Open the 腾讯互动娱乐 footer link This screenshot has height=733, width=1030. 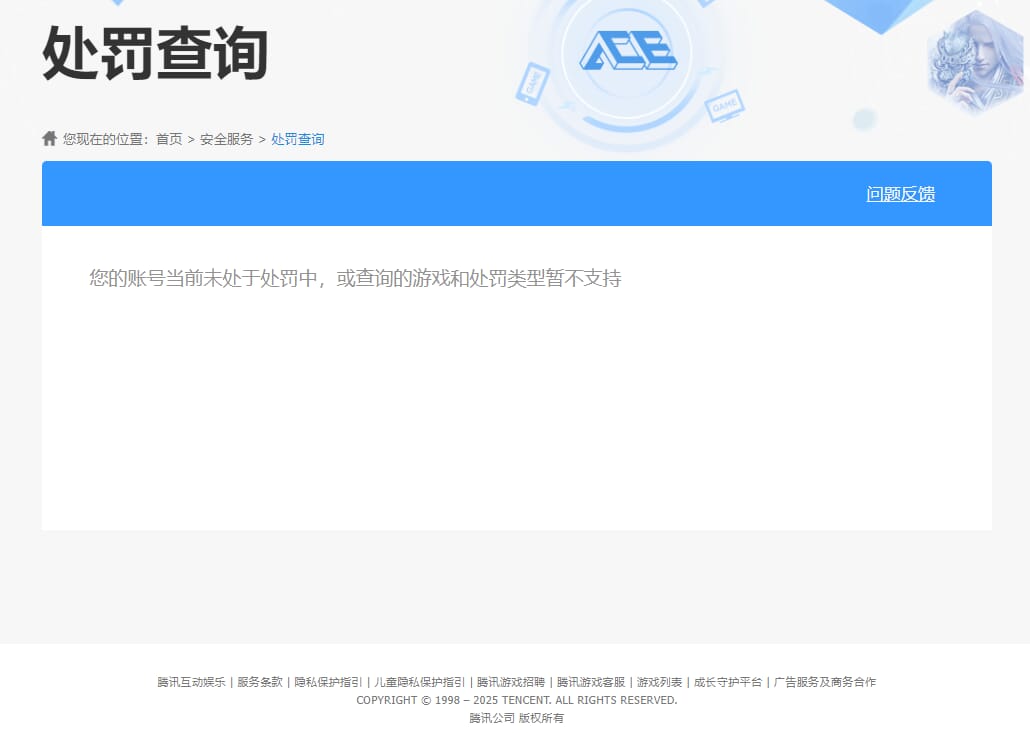tap(190, 681)
